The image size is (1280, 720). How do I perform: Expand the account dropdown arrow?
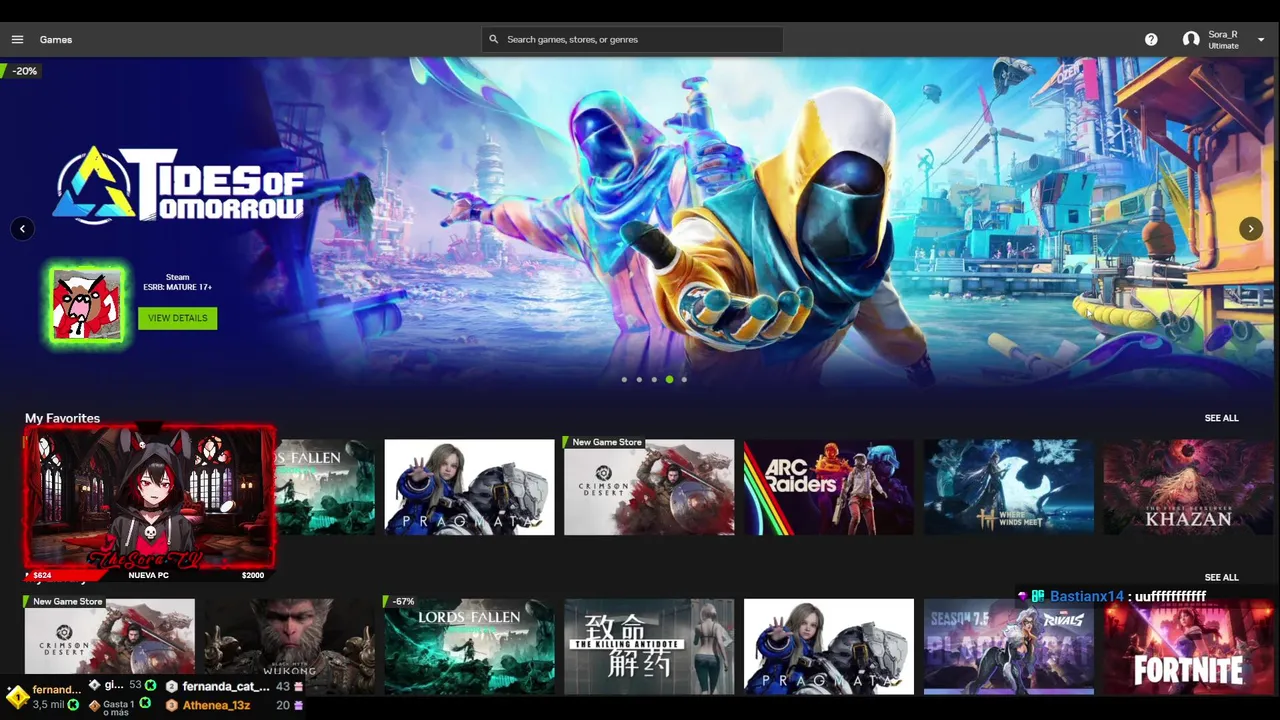1260,40
